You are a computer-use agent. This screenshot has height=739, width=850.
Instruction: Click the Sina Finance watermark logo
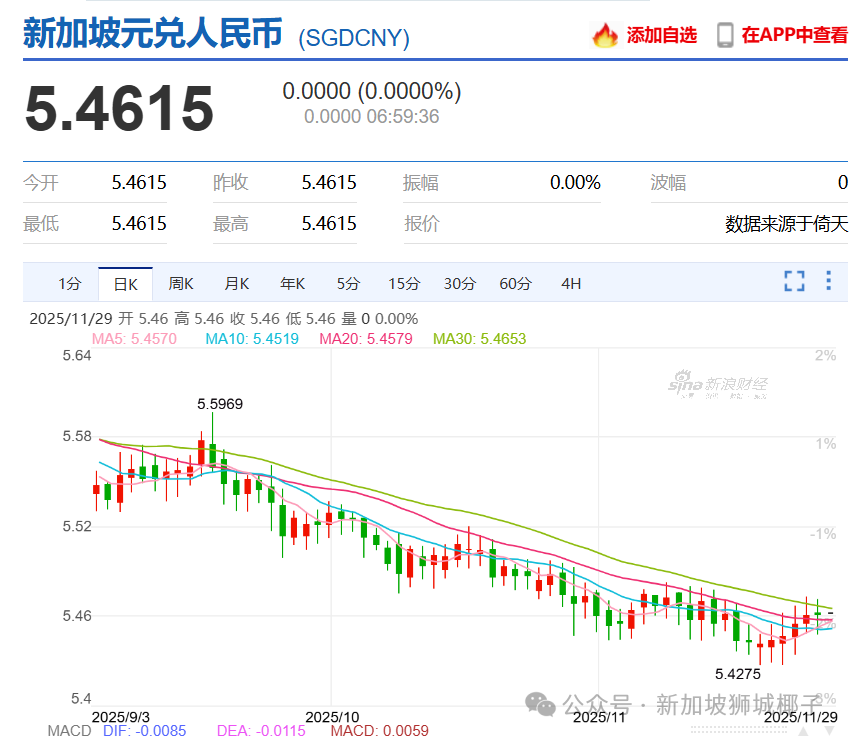[718, 384]
